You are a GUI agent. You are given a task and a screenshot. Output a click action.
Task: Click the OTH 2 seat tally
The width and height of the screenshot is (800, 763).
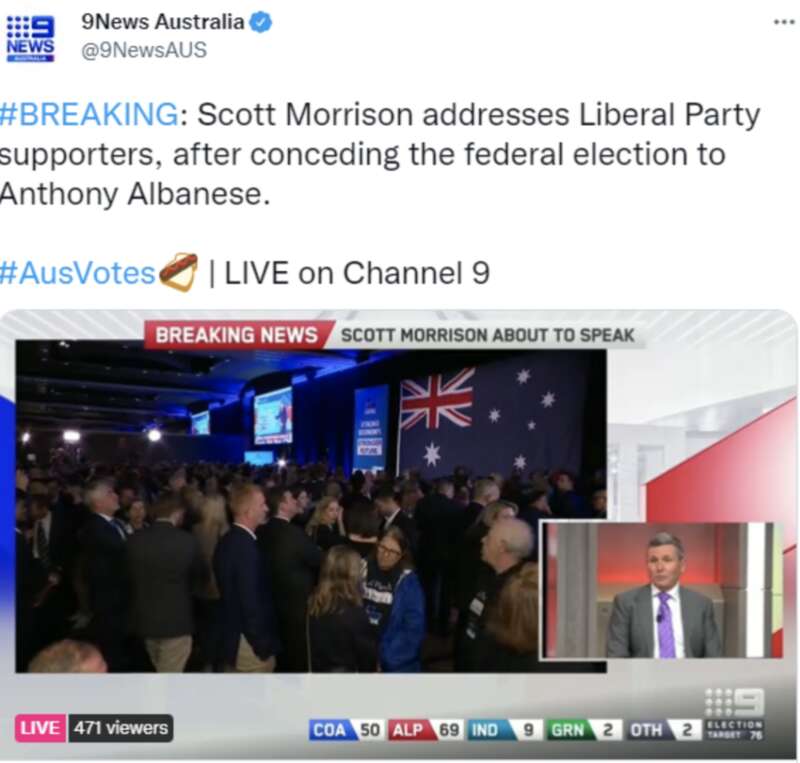pos(663,730)
